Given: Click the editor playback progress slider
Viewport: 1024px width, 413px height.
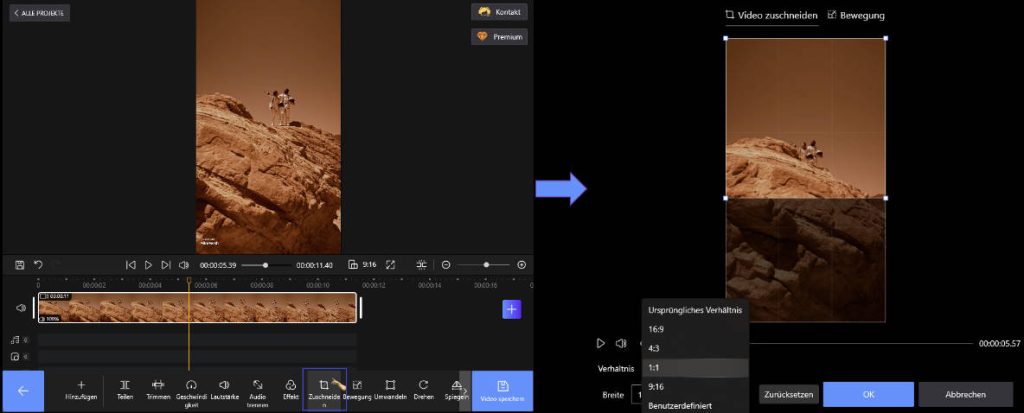Looking at the screenshot, I should click(x=266, y=265).
